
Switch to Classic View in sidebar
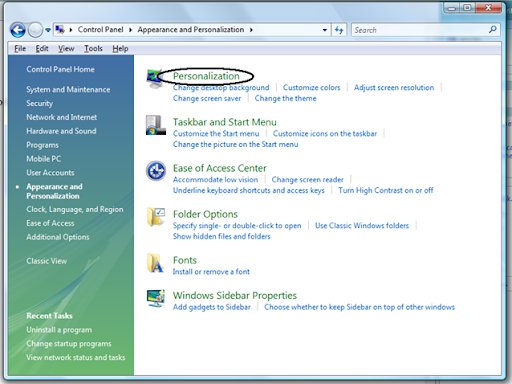(x=47, y=261)
